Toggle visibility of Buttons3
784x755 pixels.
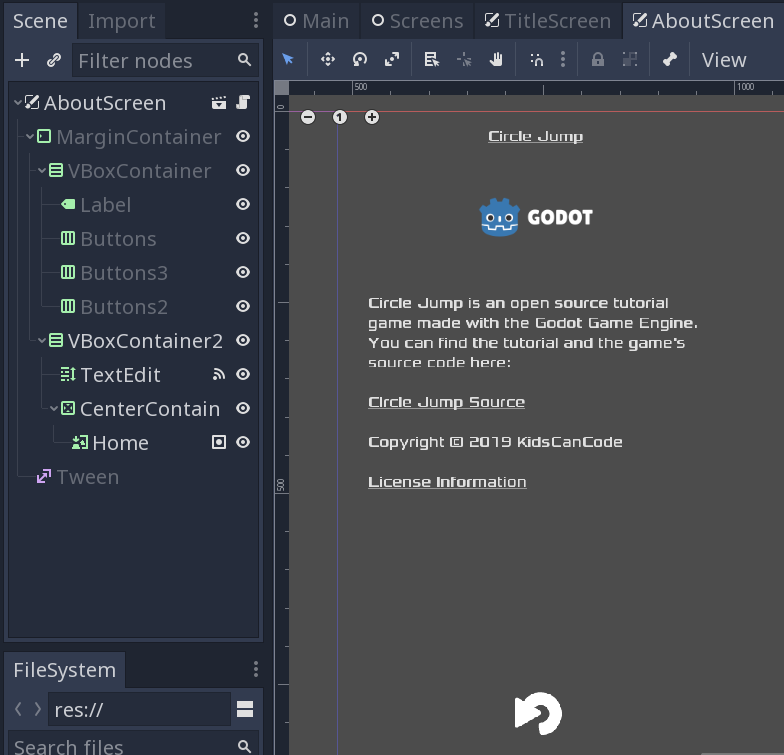tap(243, 272)
